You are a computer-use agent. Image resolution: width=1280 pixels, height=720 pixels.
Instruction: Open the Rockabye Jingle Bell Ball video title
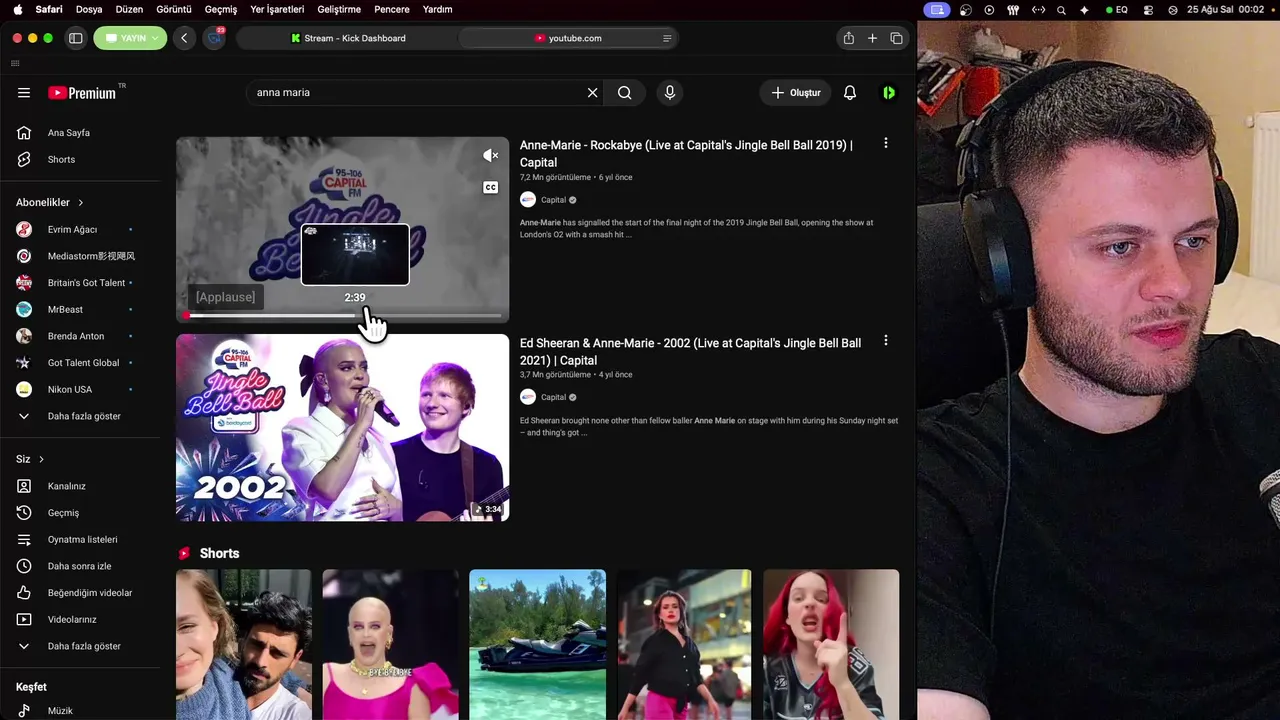point(686,154)
